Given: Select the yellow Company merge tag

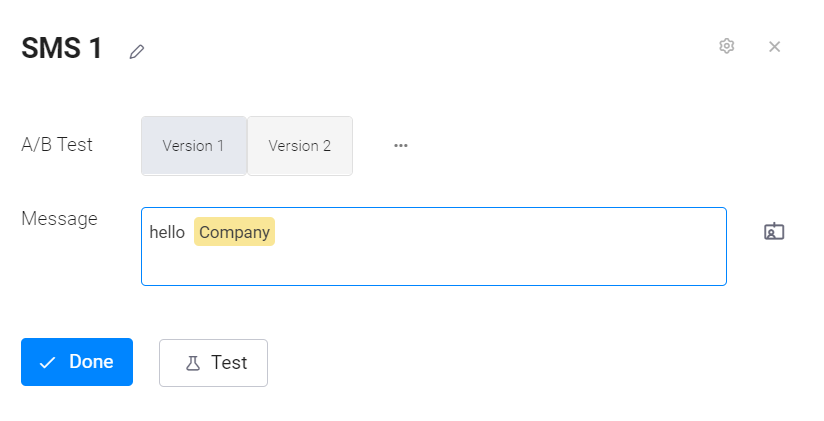Looking at the screenshot, I should point(234,232).
